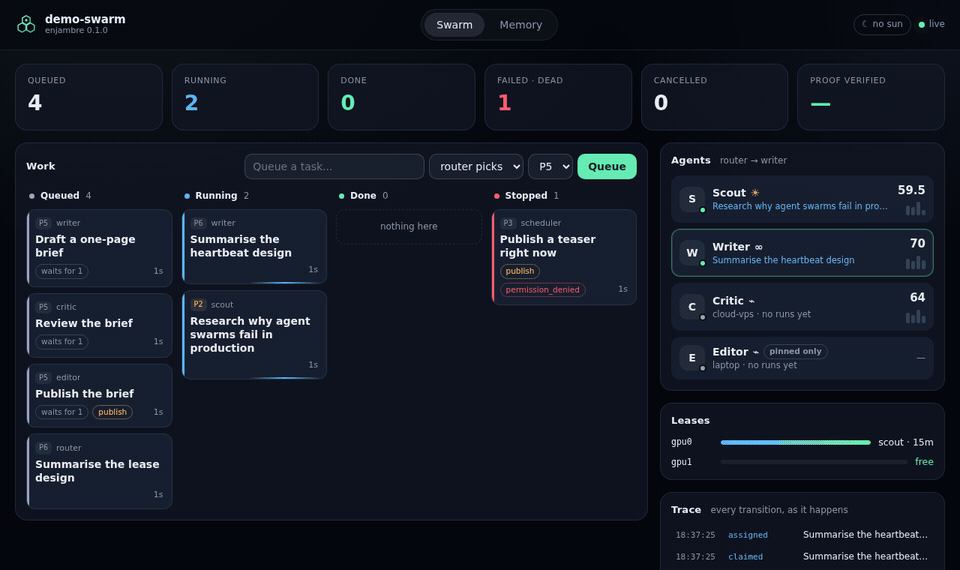Click the gpu1 lease progress bar
This screenshot has height=570, width=960.
[x=814, y=462]
